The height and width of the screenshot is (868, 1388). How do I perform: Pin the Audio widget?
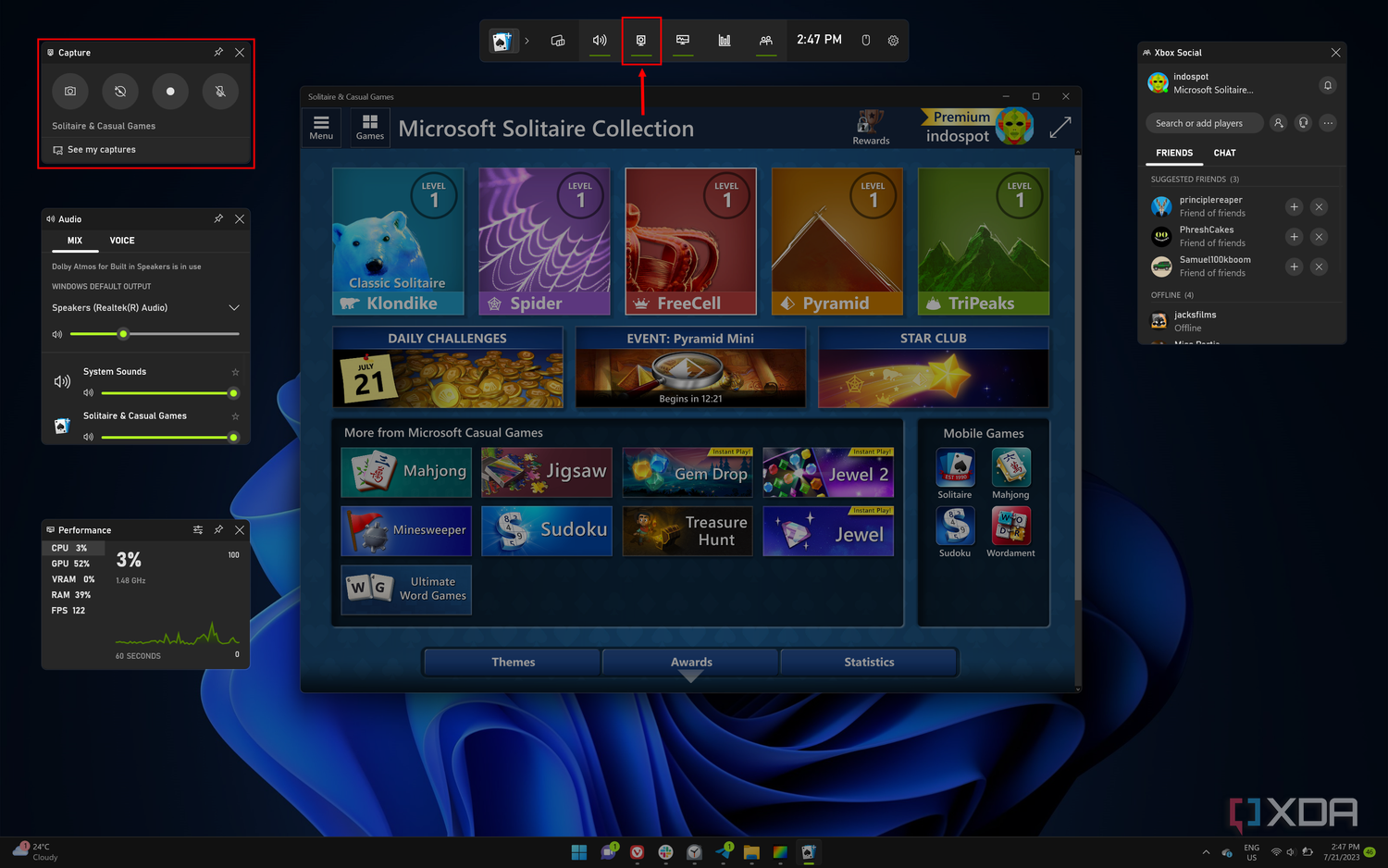pyautogui.click(x=218, y=219)
